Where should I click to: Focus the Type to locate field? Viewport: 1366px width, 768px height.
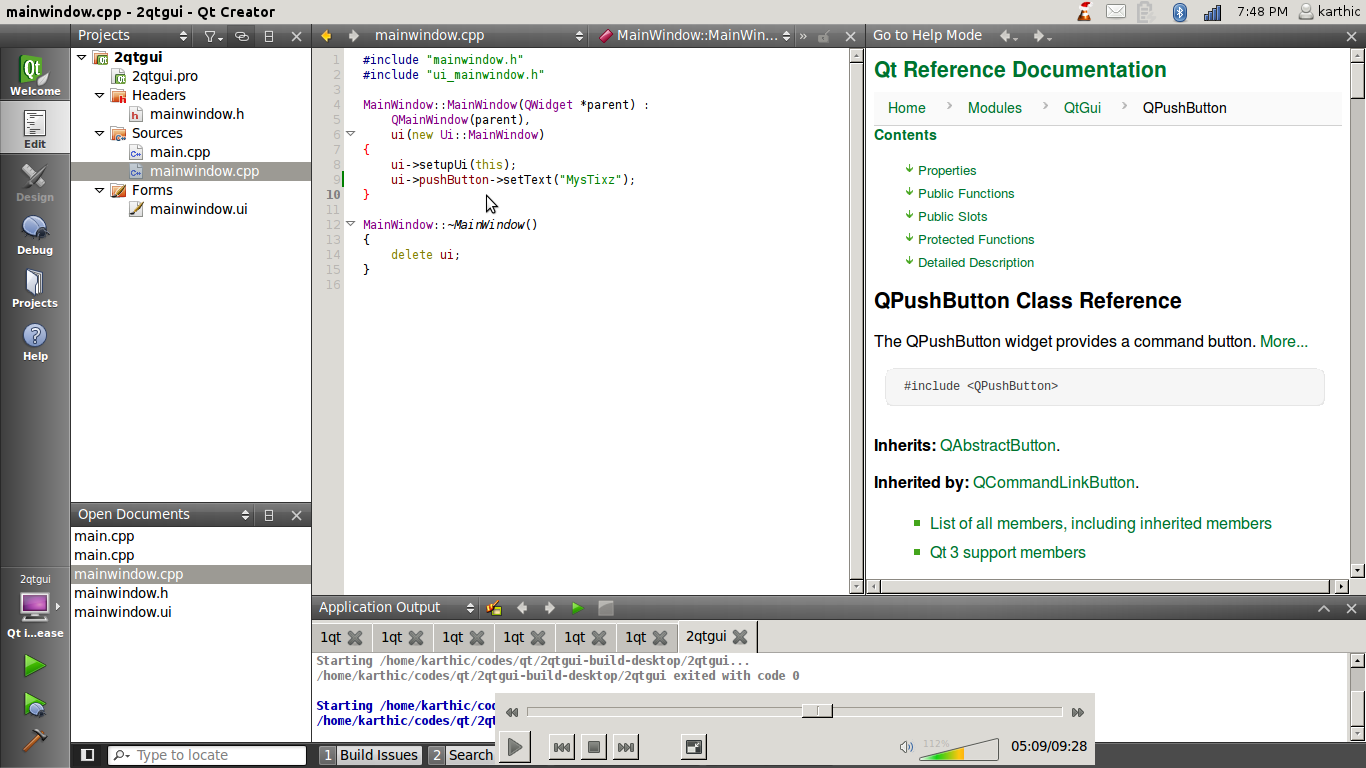coord(208,755)
